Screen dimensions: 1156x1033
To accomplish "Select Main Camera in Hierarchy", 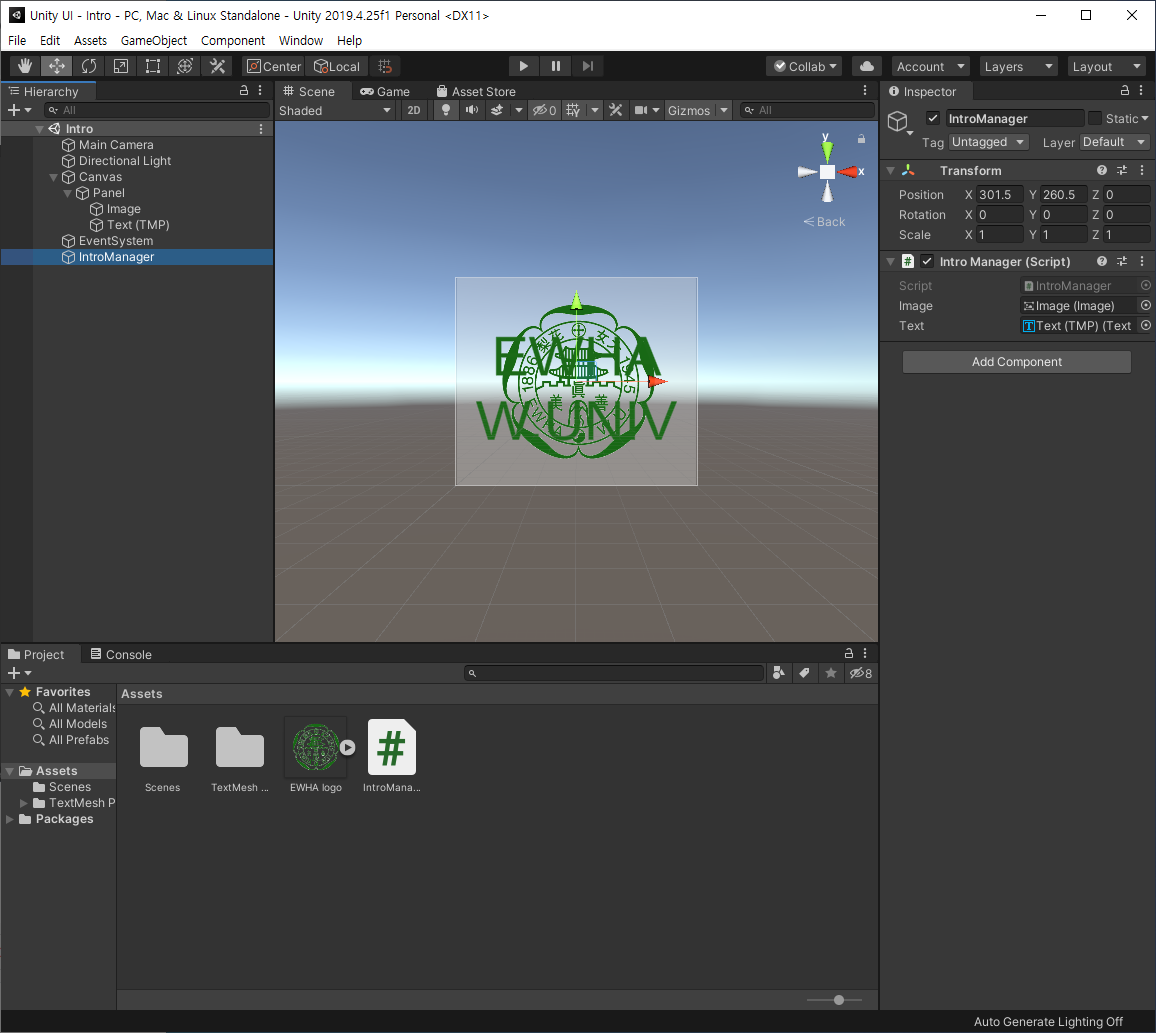I will point(116,145).
